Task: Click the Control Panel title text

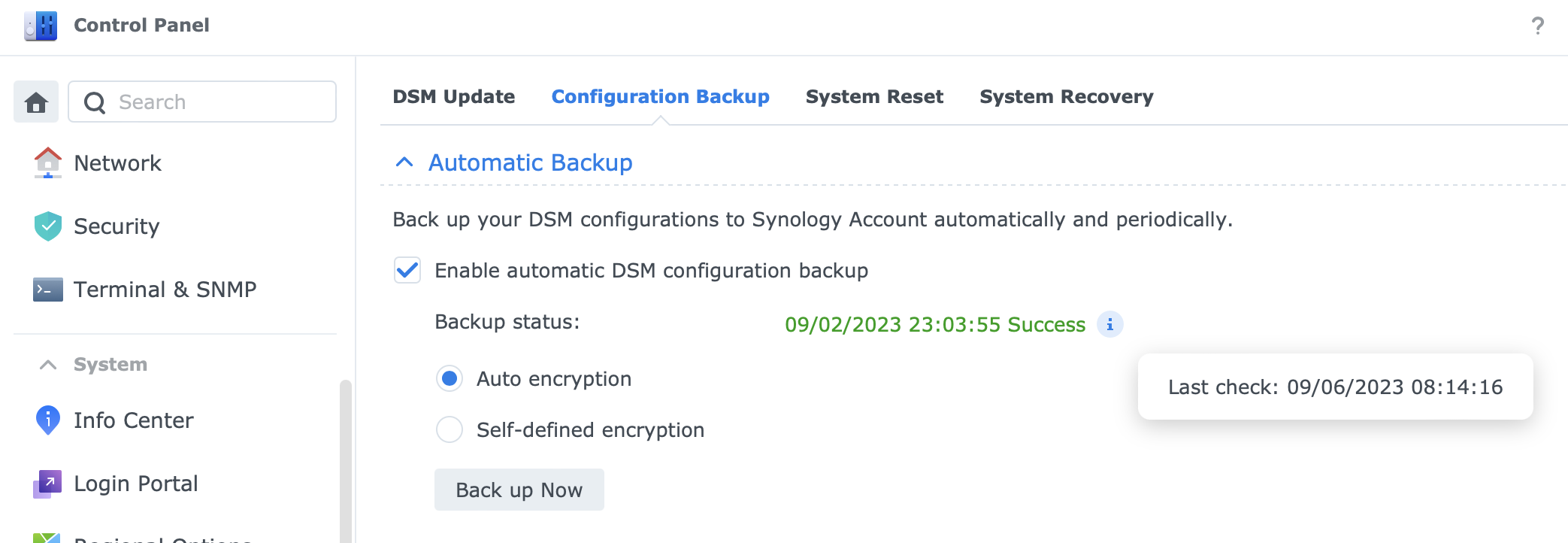Action: pos(141,26)
